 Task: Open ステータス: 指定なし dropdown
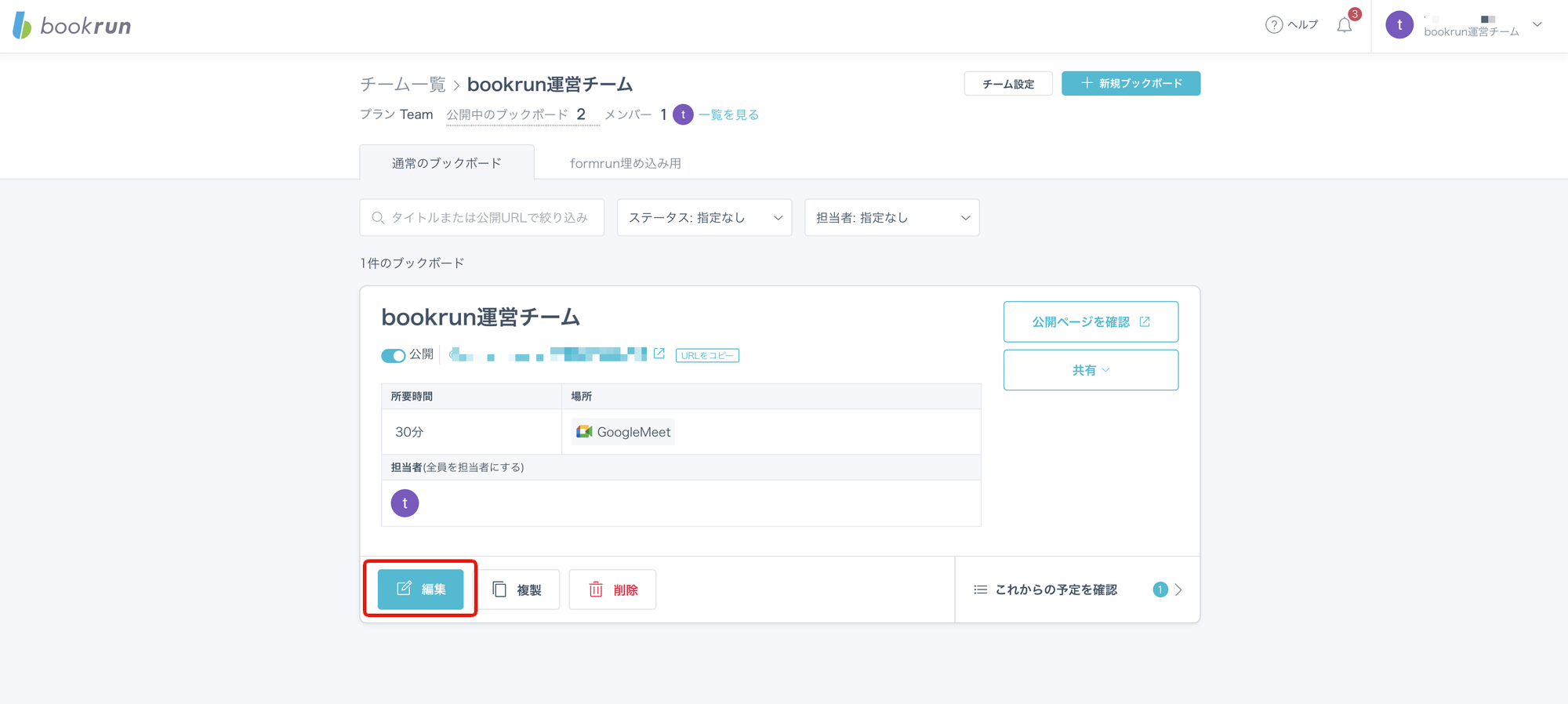(704, 217)
